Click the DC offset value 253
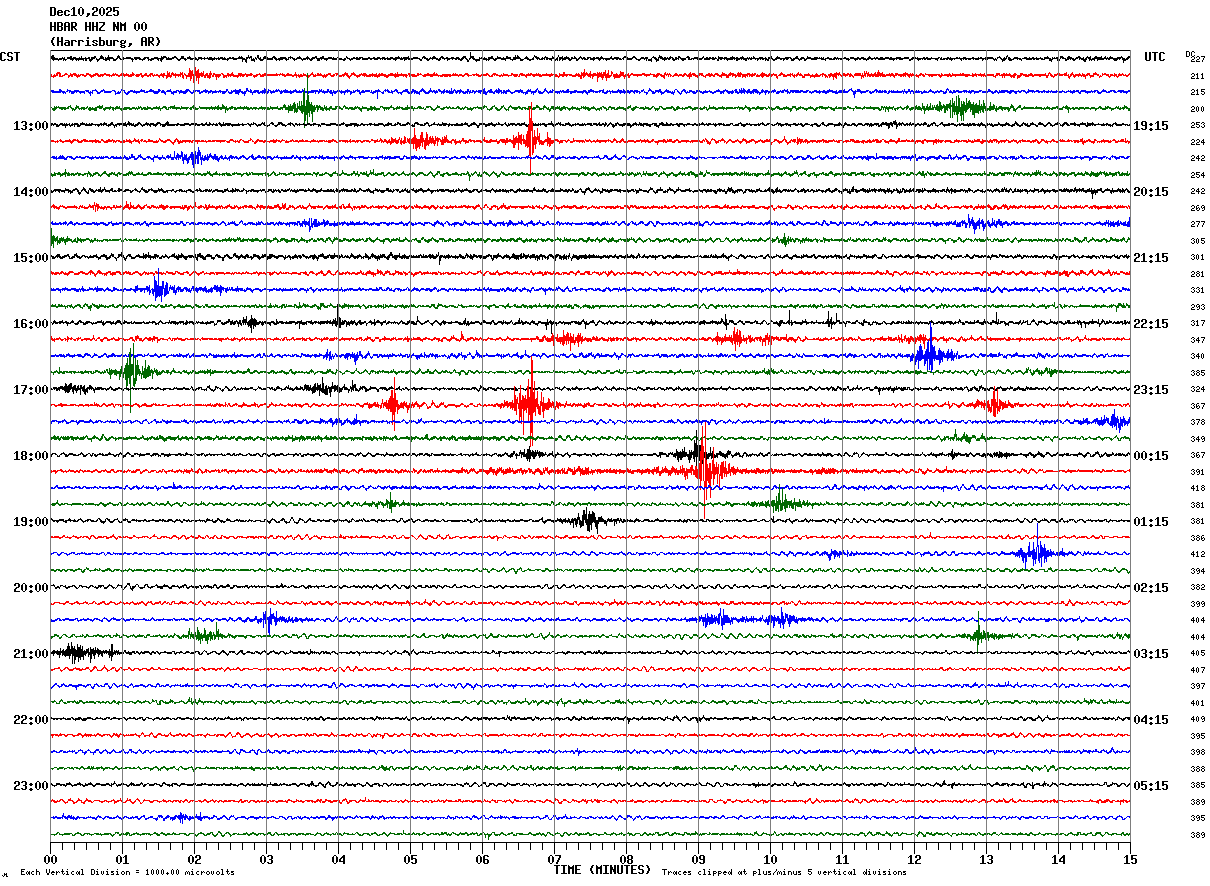This screenshot has height=886, width=1210. click(x=1197, y=126)
